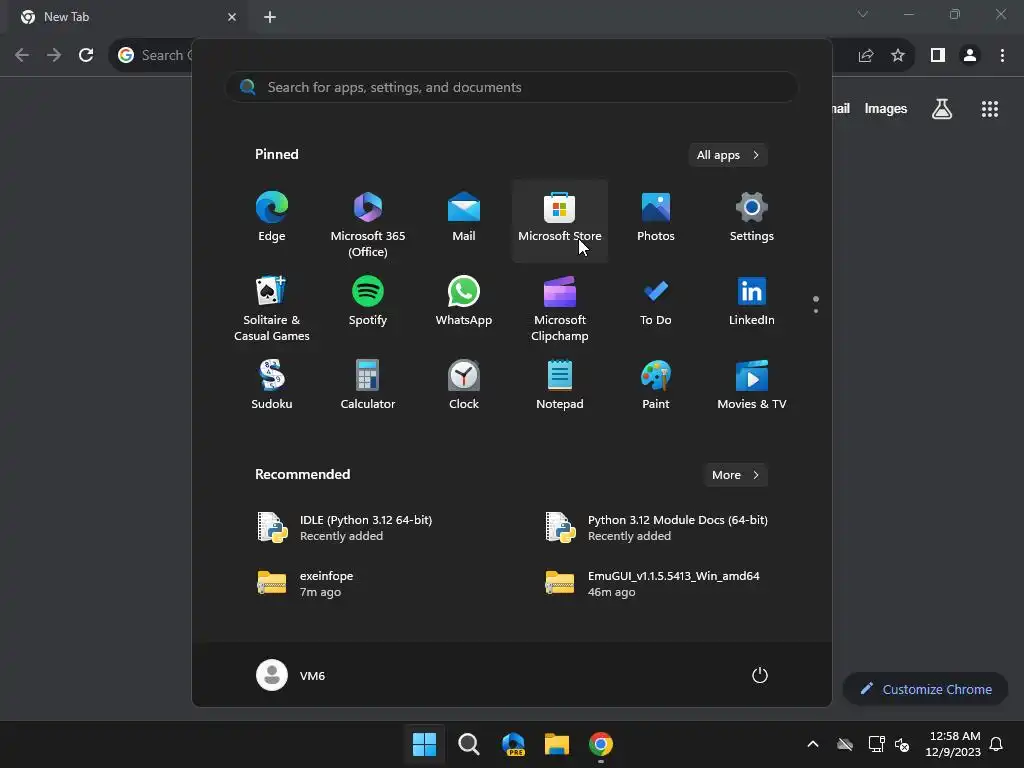Image resolution: width=1024 pixels, height=768 pixels.
Task: Switch to Chrome on the taskbar
Action: tap(601, 744)
